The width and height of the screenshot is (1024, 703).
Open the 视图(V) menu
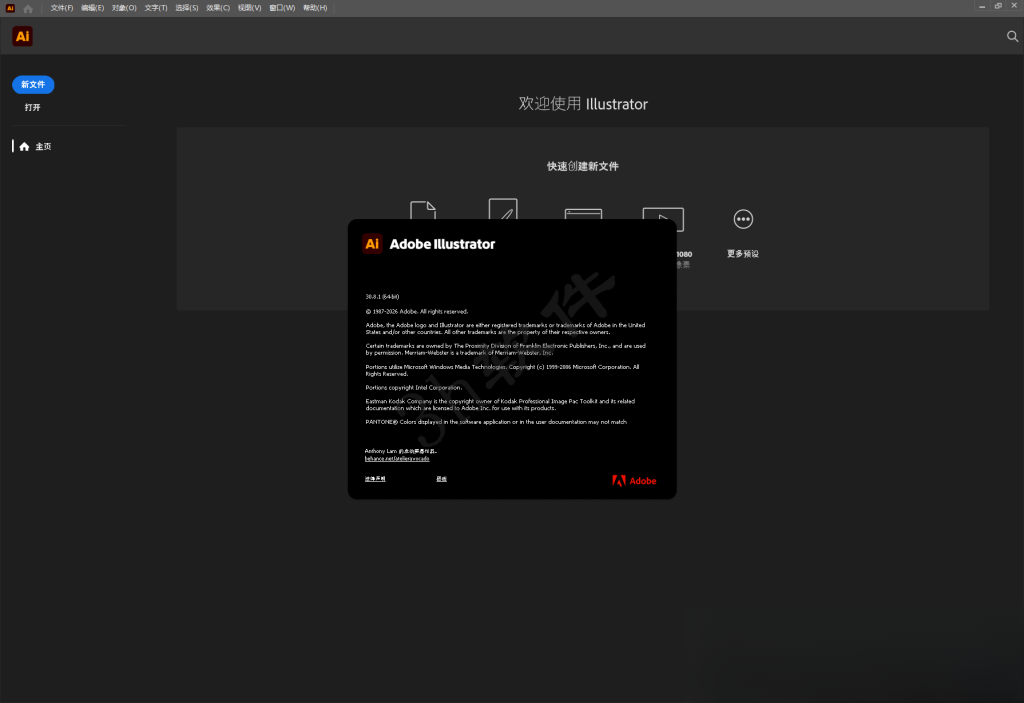(x=249, y=8)
